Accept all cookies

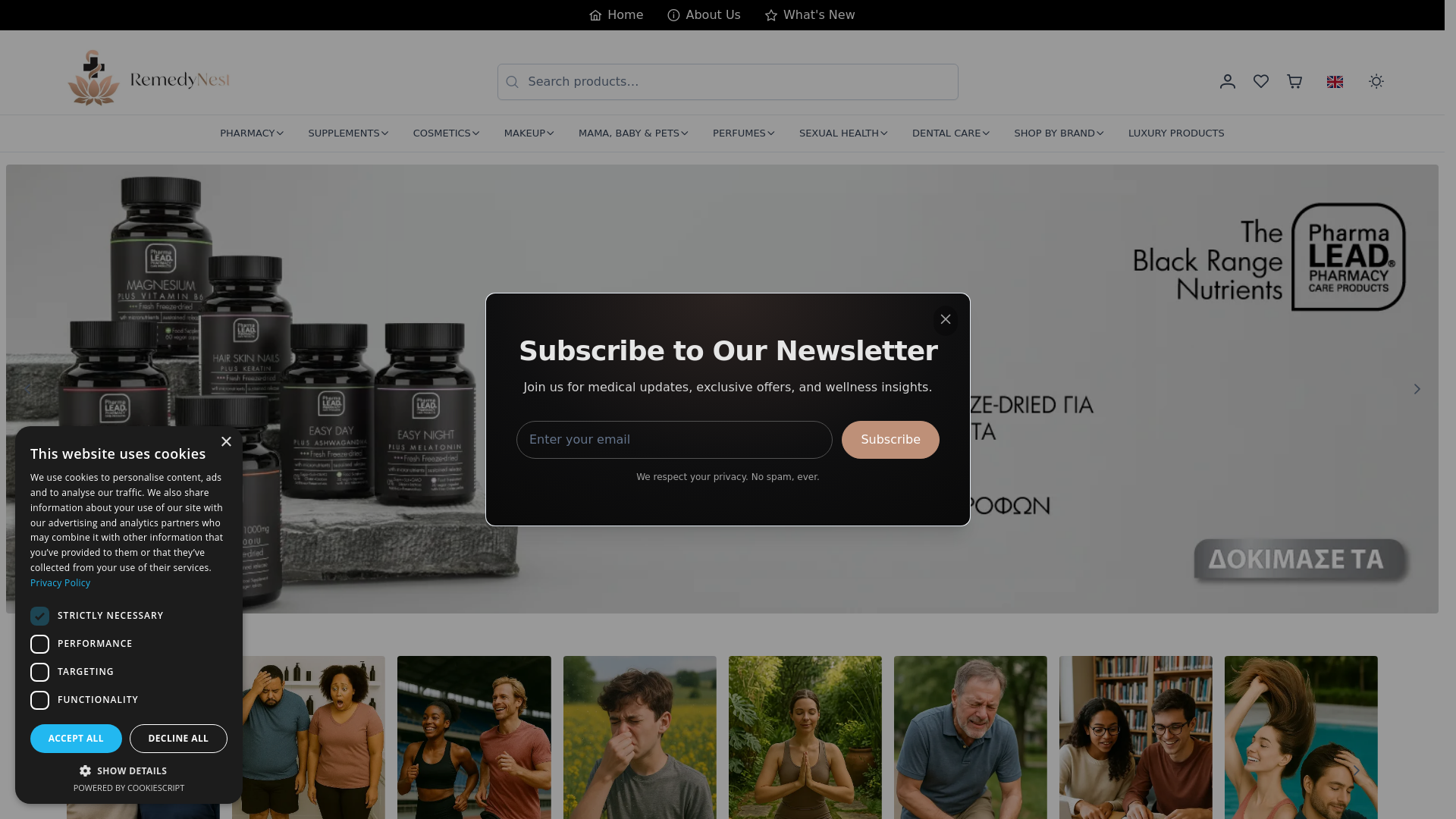76,739
